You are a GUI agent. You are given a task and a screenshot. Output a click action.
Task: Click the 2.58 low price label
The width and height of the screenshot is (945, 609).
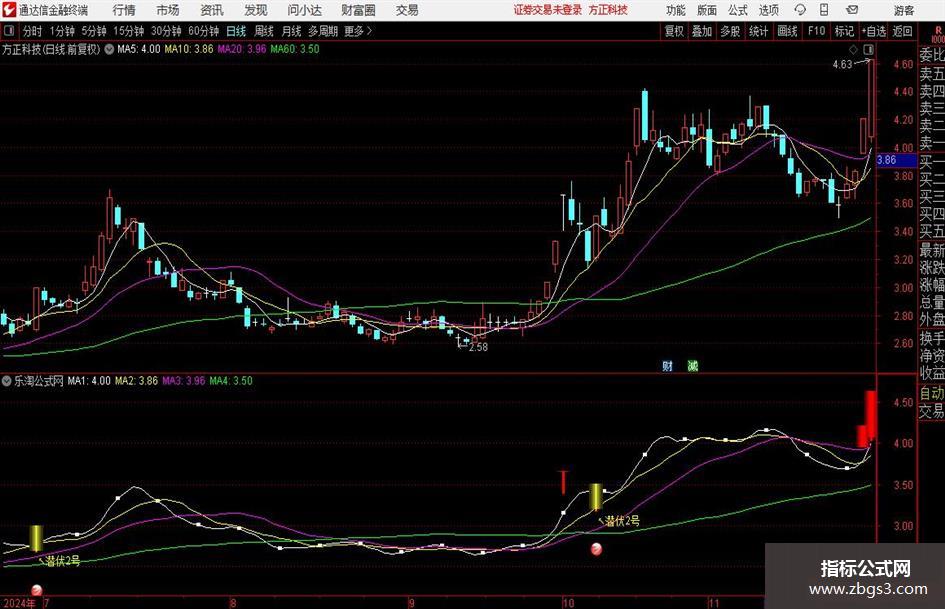(478, 347)
